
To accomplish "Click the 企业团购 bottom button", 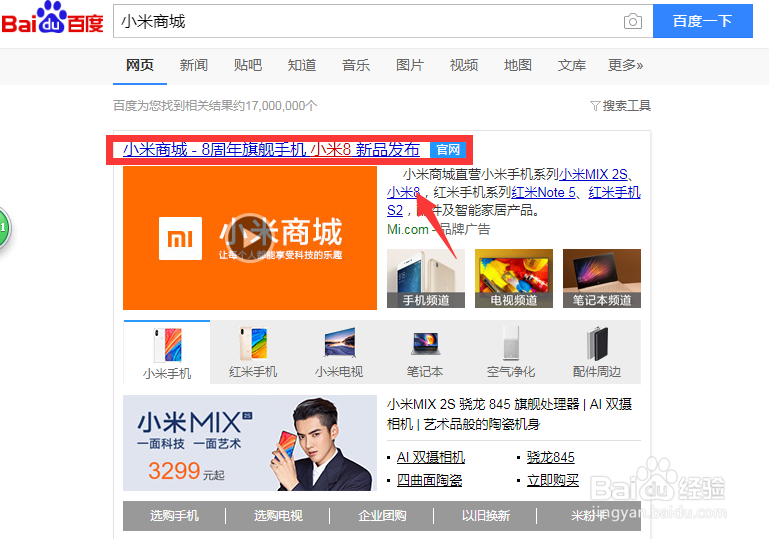I will click(x=382, y=515).
